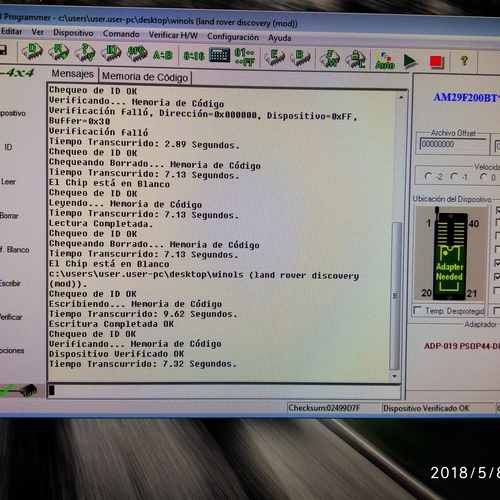Click the chip icon labeled ?V
500x500 pixels.
click(x=85, y=53)
